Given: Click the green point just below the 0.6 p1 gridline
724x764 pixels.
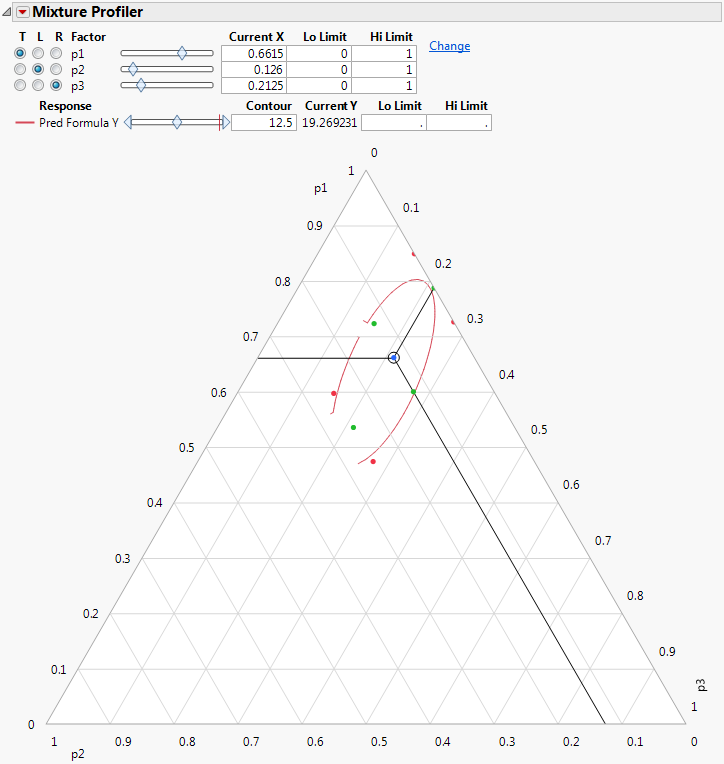Looking at the screenshot, I should click(x=354, y=427).
